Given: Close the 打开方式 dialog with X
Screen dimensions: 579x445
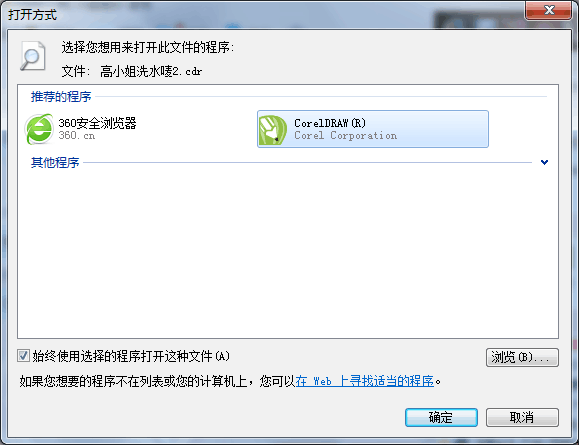Looking at the screenshot, I should 548,10.
